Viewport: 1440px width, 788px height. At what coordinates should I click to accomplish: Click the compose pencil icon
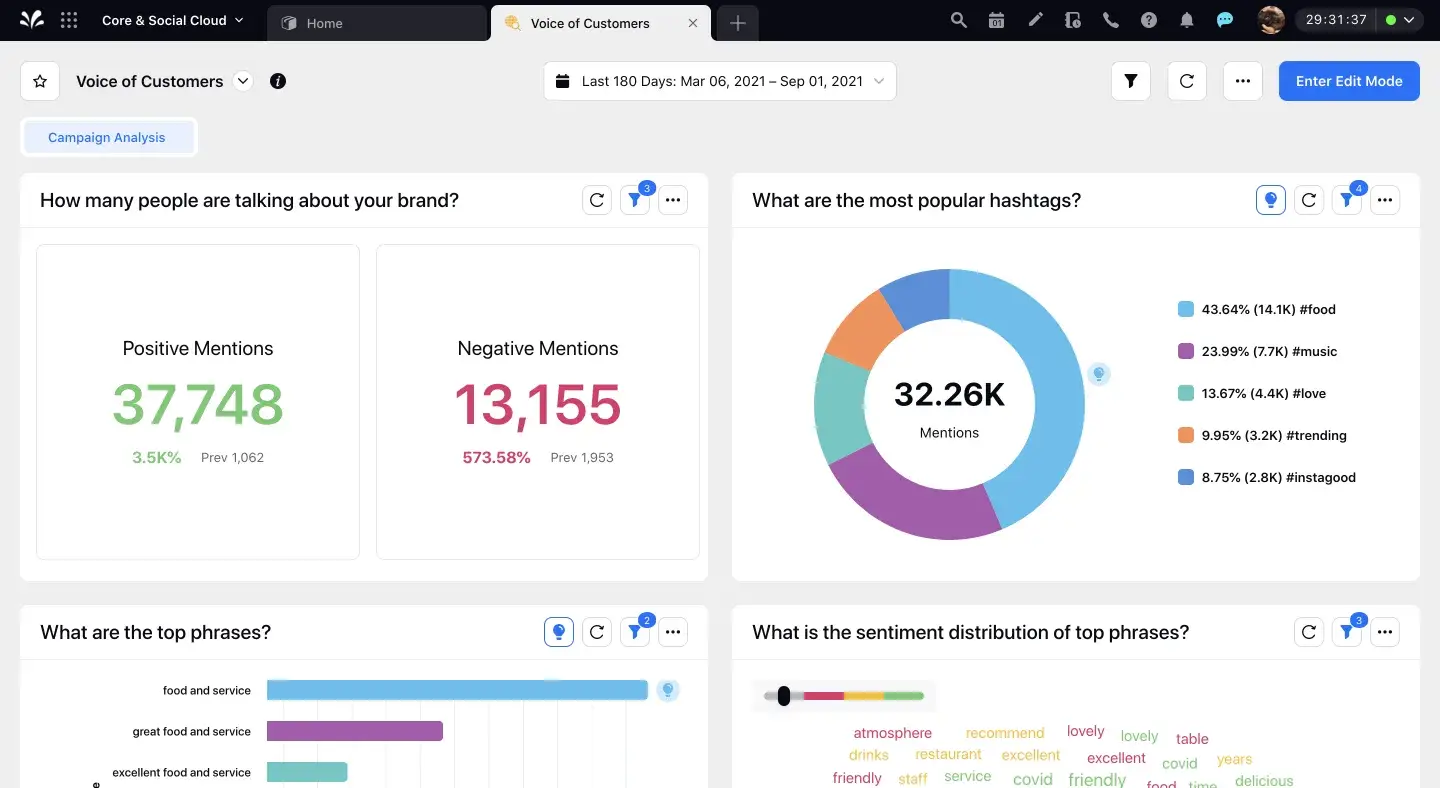pos(1035,20)
